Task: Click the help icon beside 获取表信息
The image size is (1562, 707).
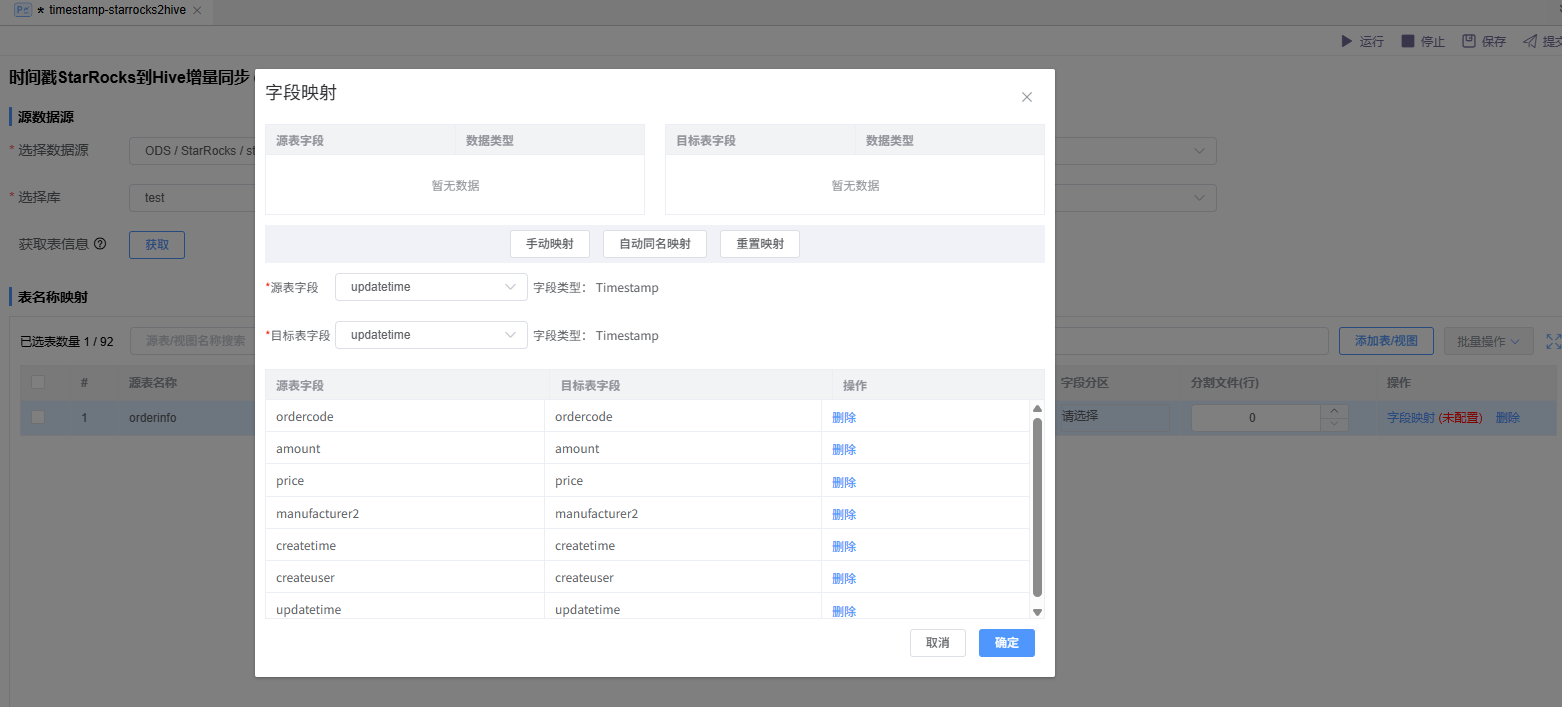Action: [x=100, y=244]
